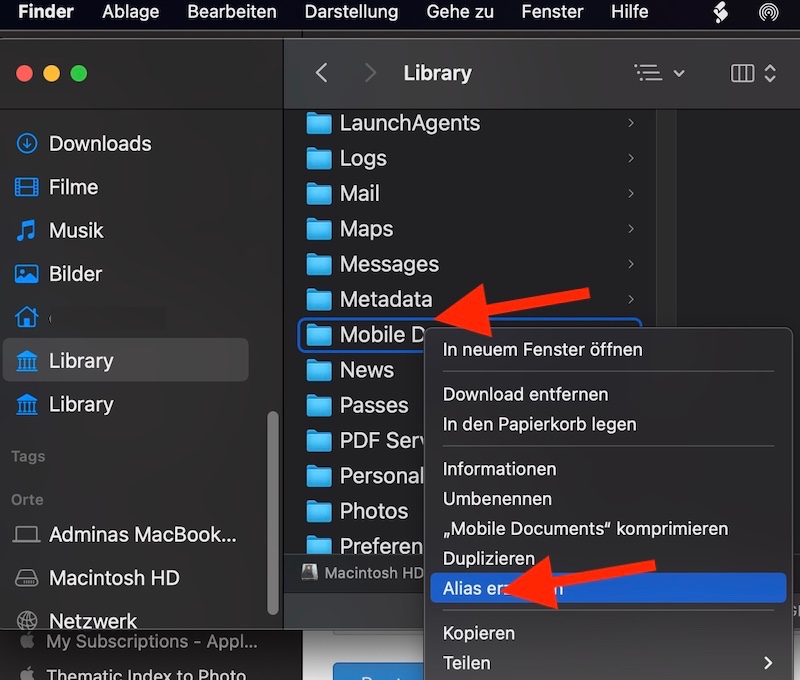Open the Gehe zu menu
The height and width of the screenshot is (680, 800).
coord(460,12)
